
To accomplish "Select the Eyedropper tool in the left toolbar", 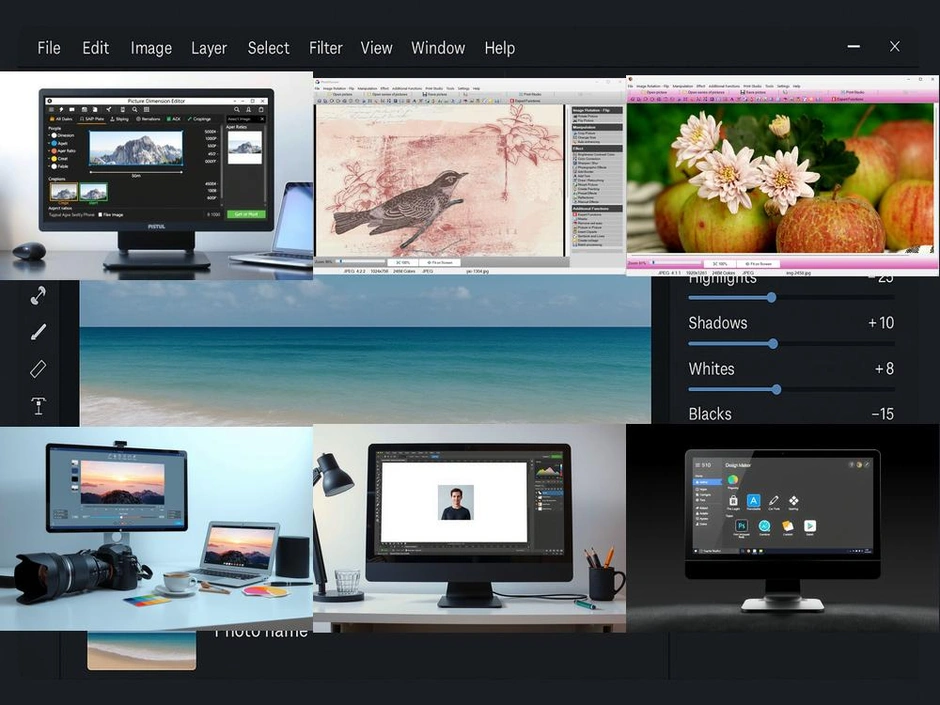I will pos(37,295).
